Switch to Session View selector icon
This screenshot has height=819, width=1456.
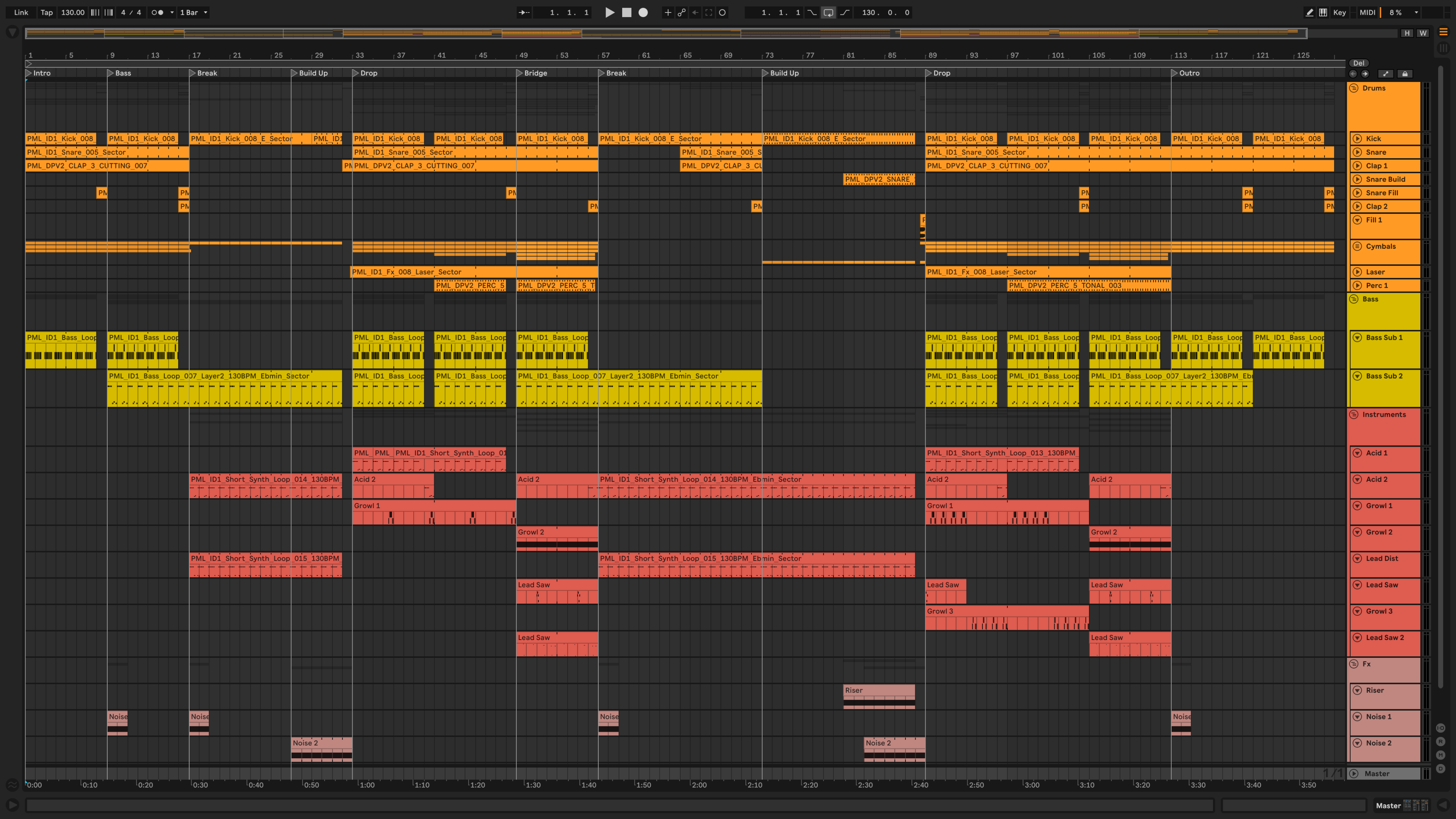pyautogui.click(x=1443, y=48)
